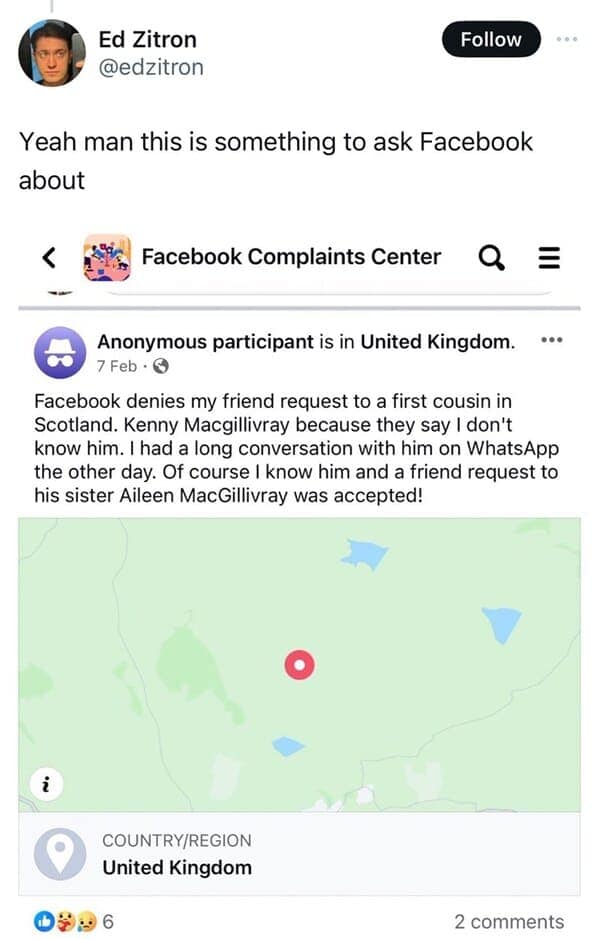The width and height of the screenshot is (599, 939).
Task: Click the back chevron in the header
Action: 49,257
